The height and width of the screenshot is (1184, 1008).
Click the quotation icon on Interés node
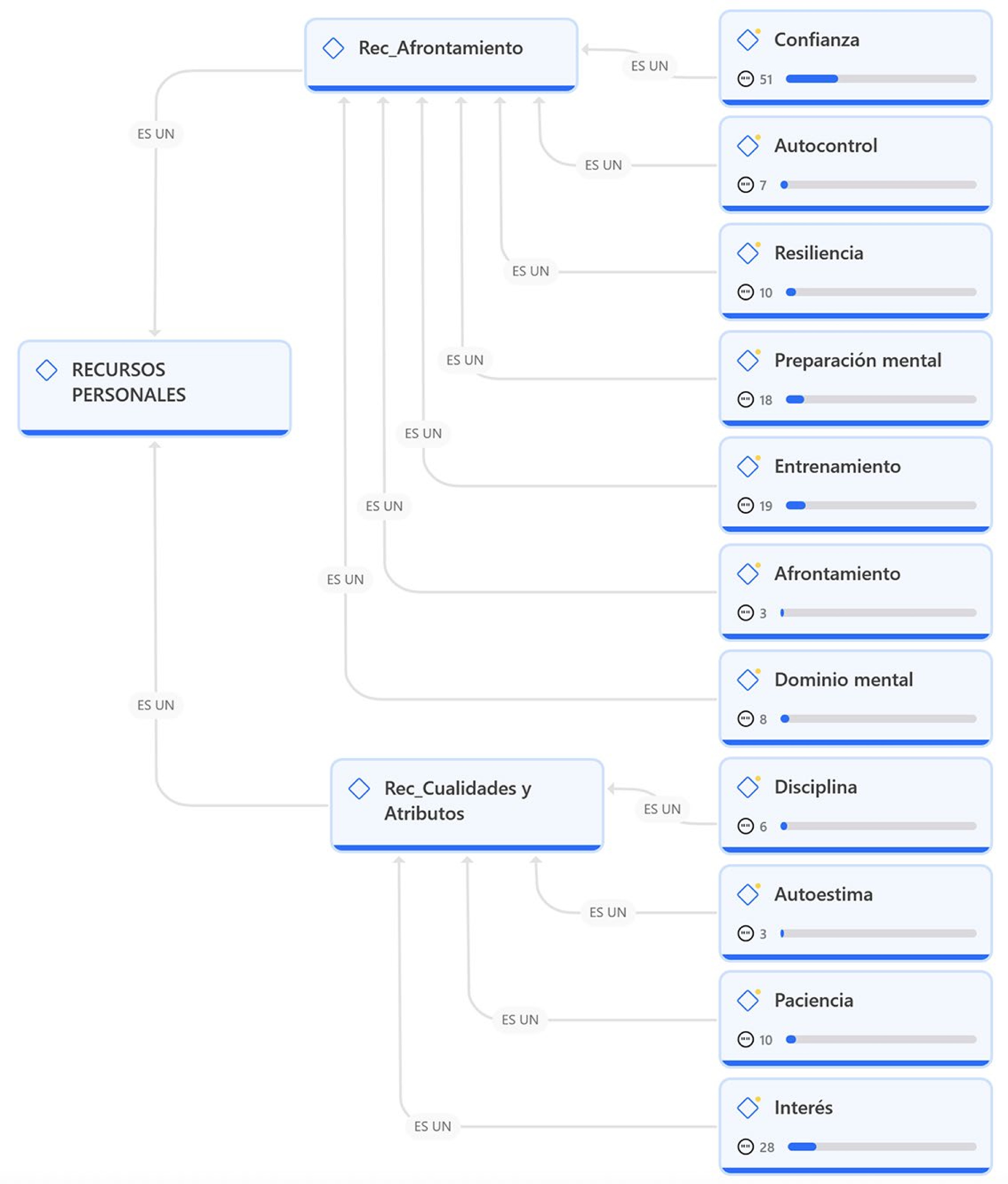tap(745, 1146)
